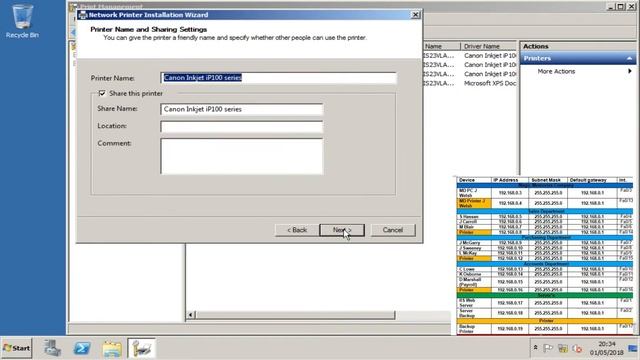The width and height of the screenshot is (640, 360).
Task: Proceed with the Next button
Action: [x=342, y=230]
